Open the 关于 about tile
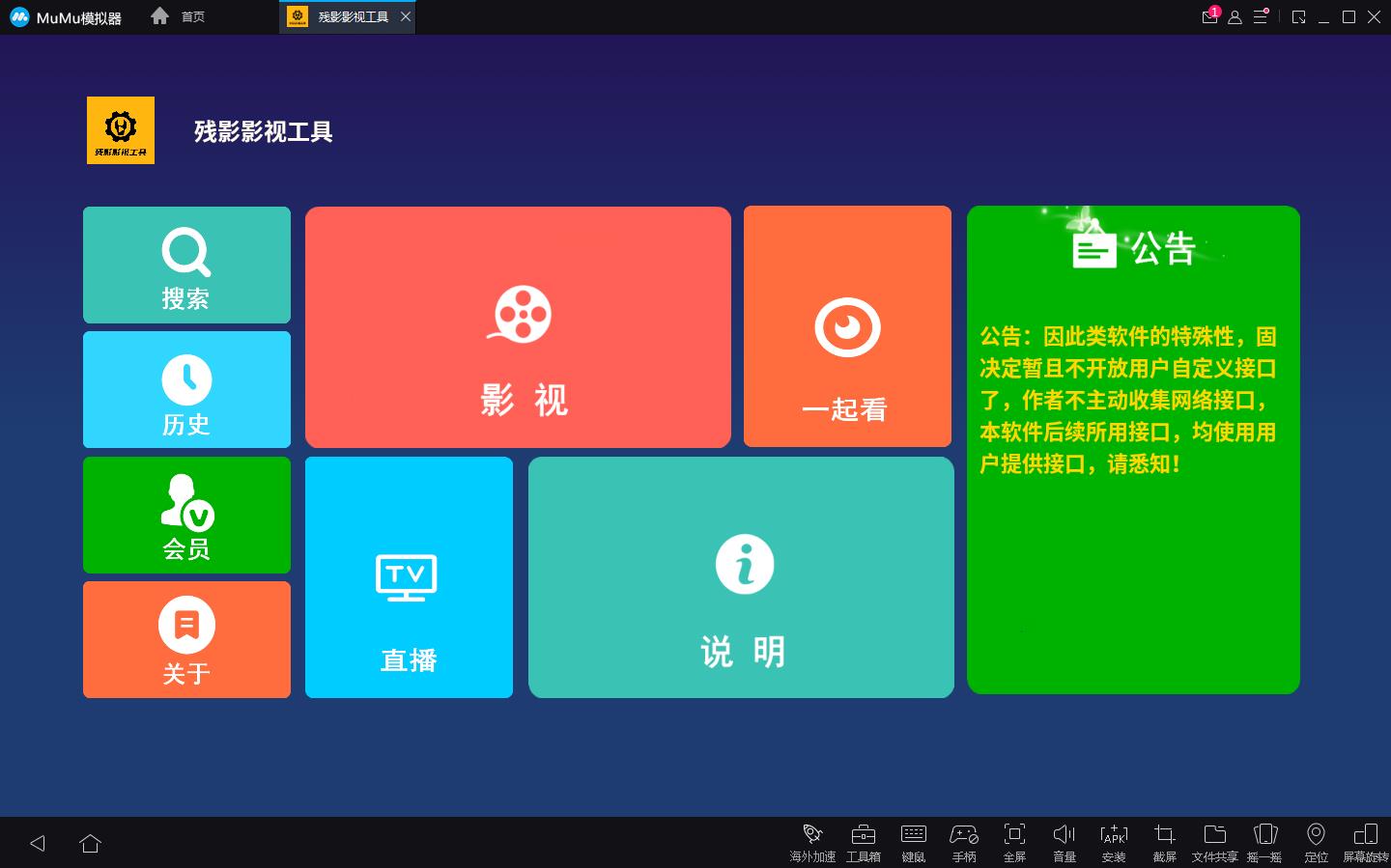This screenshot has width=1391, height=868. pyautogui.click(x=186, y=639)
